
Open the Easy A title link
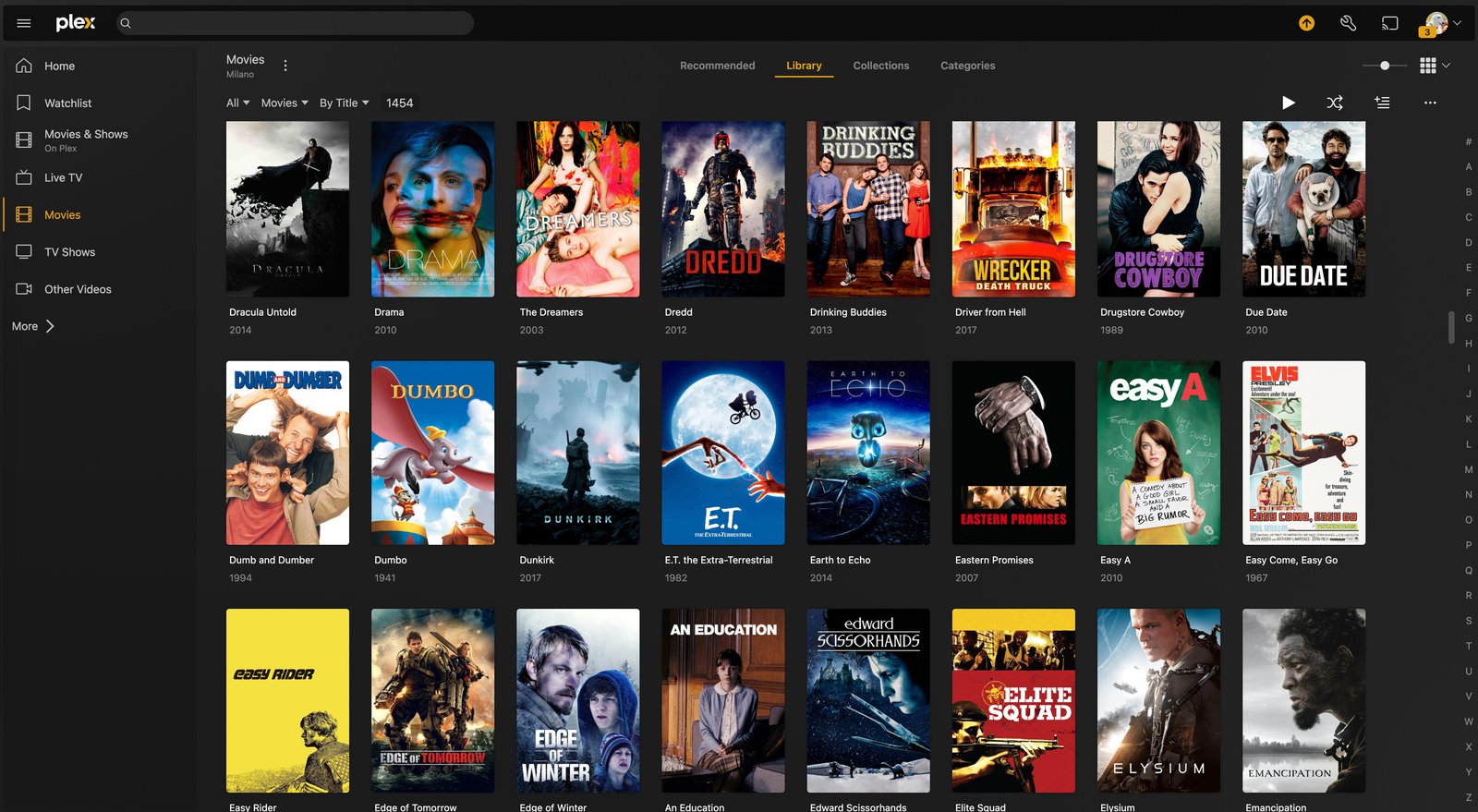pyautogui.click(x=1115, y=560)
